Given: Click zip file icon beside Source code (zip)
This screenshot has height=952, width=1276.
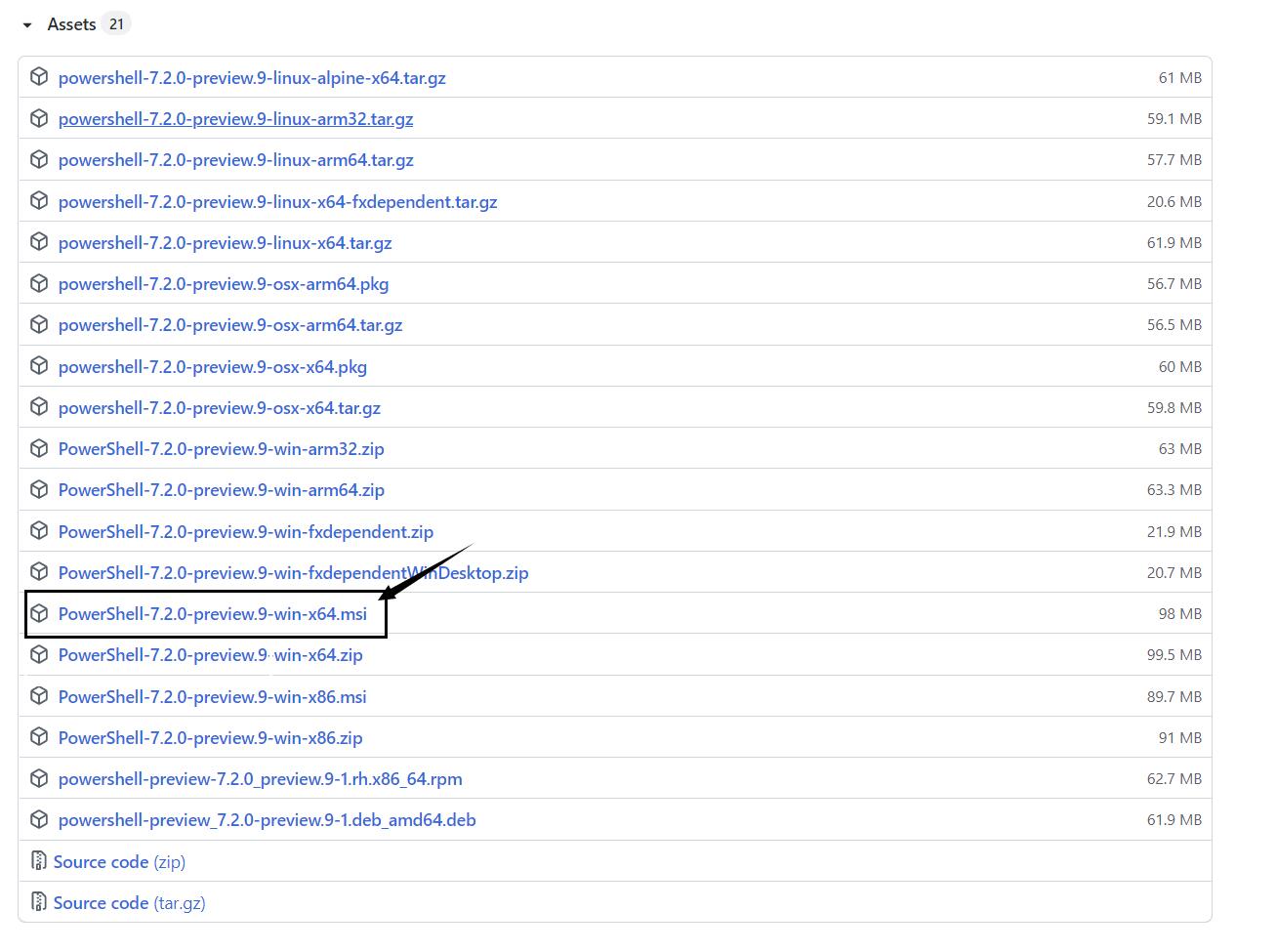Looking at the screenshot, I should (x=39, y=861).
